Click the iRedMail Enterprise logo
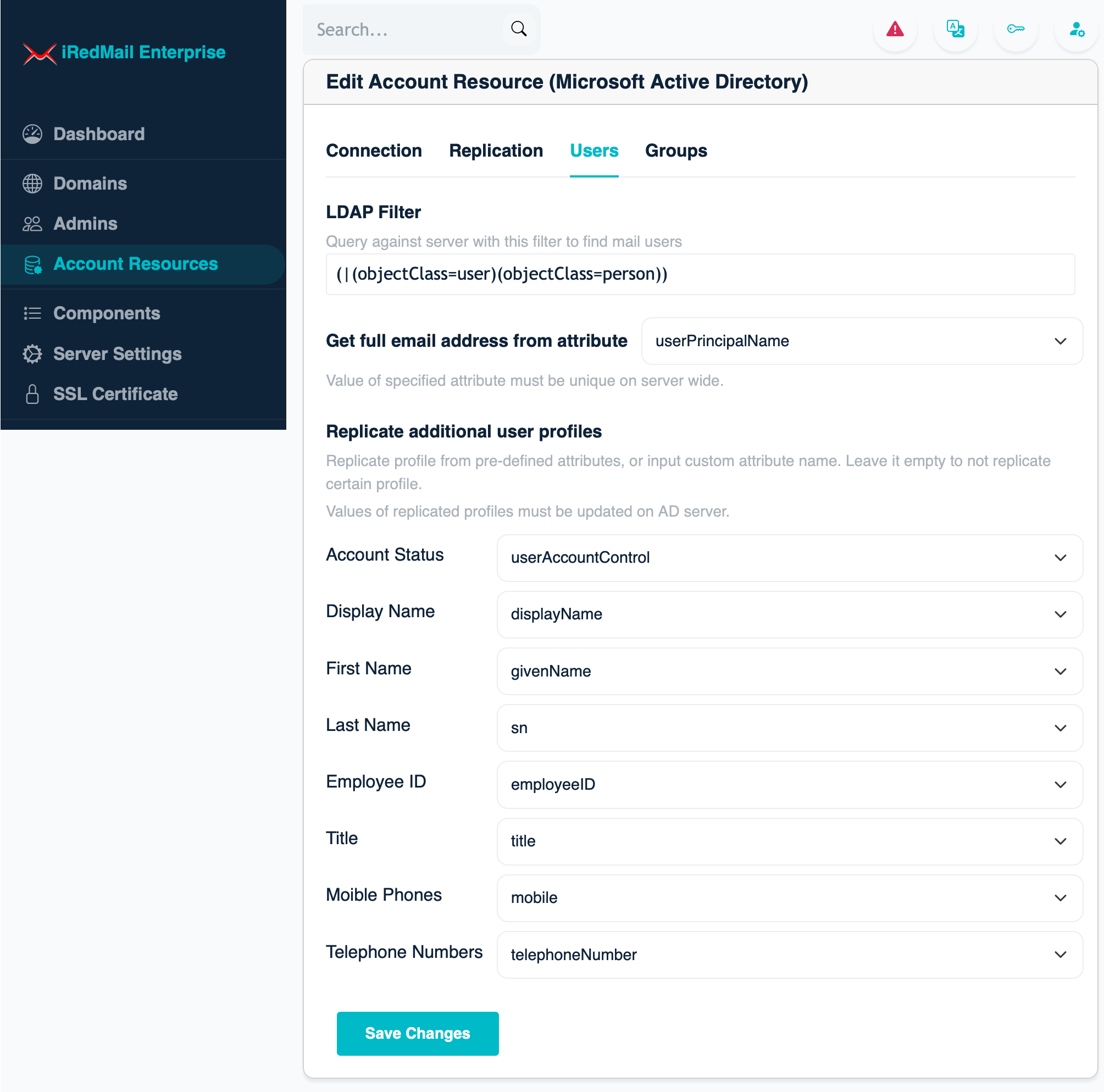This screenshot has height=1092, width=1104. tap(125, 53)
